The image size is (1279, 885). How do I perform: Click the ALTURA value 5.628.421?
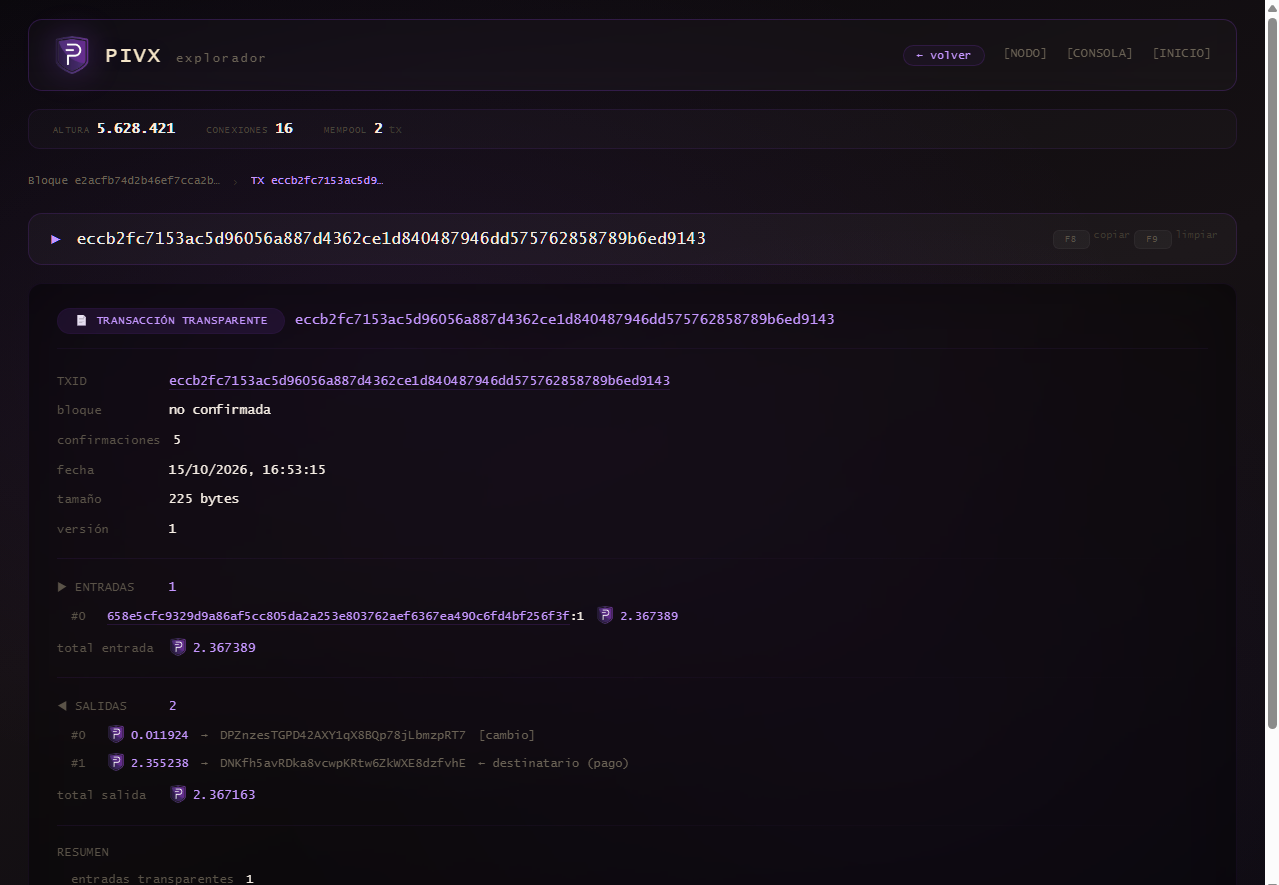136,129
